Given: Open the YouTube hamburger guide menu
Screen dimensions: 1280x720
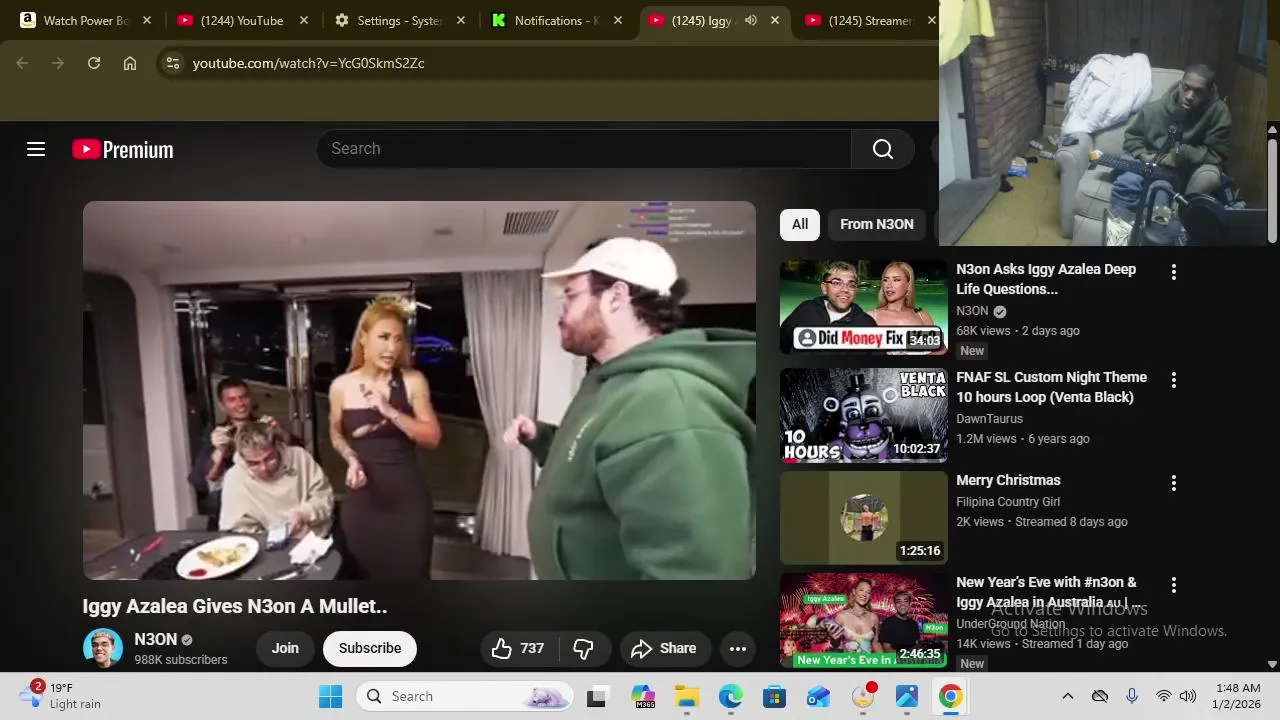Looking at the screenshot, I should click(x=36, y=149).
